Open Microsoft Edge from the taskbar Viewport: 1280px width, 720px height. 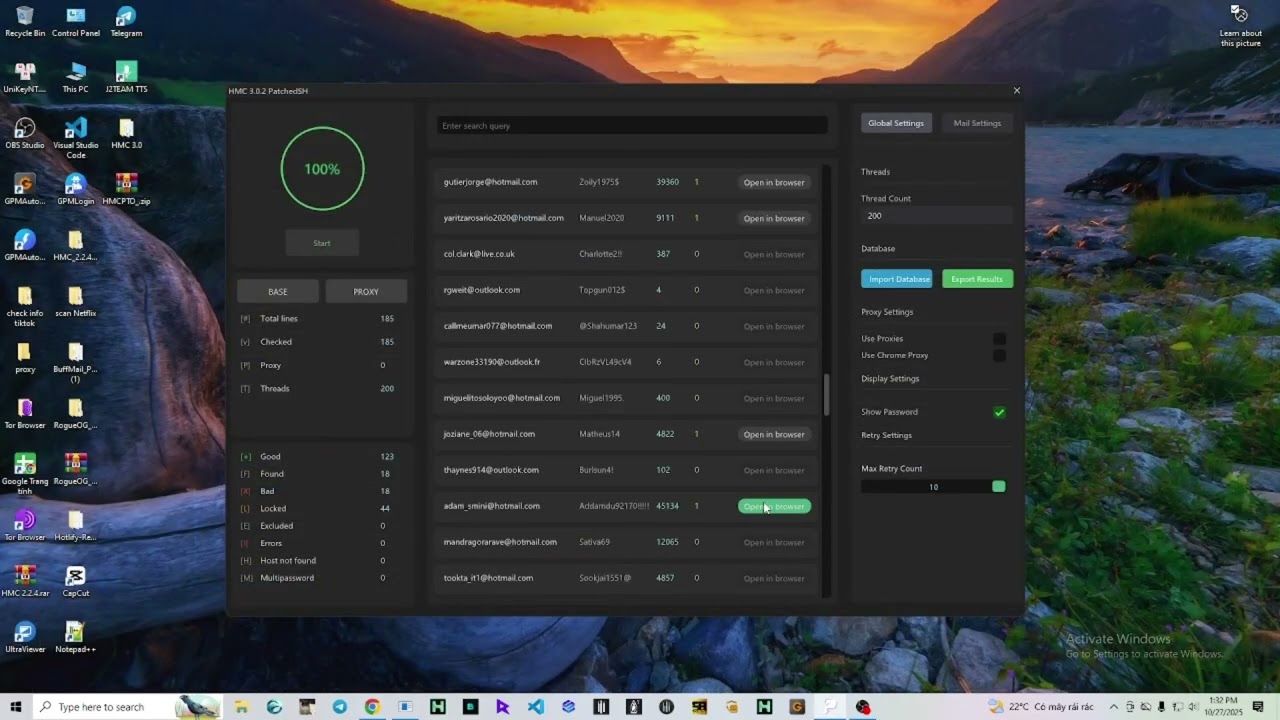274,707
